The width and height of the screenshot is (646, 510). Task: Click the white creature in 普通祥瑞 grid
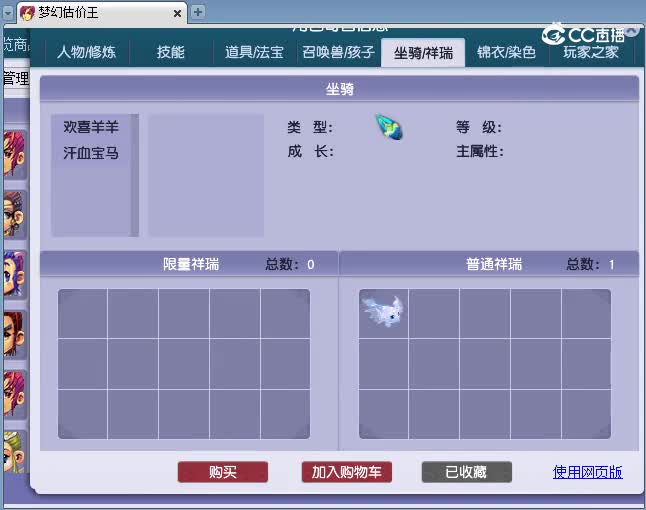[383, 313]
